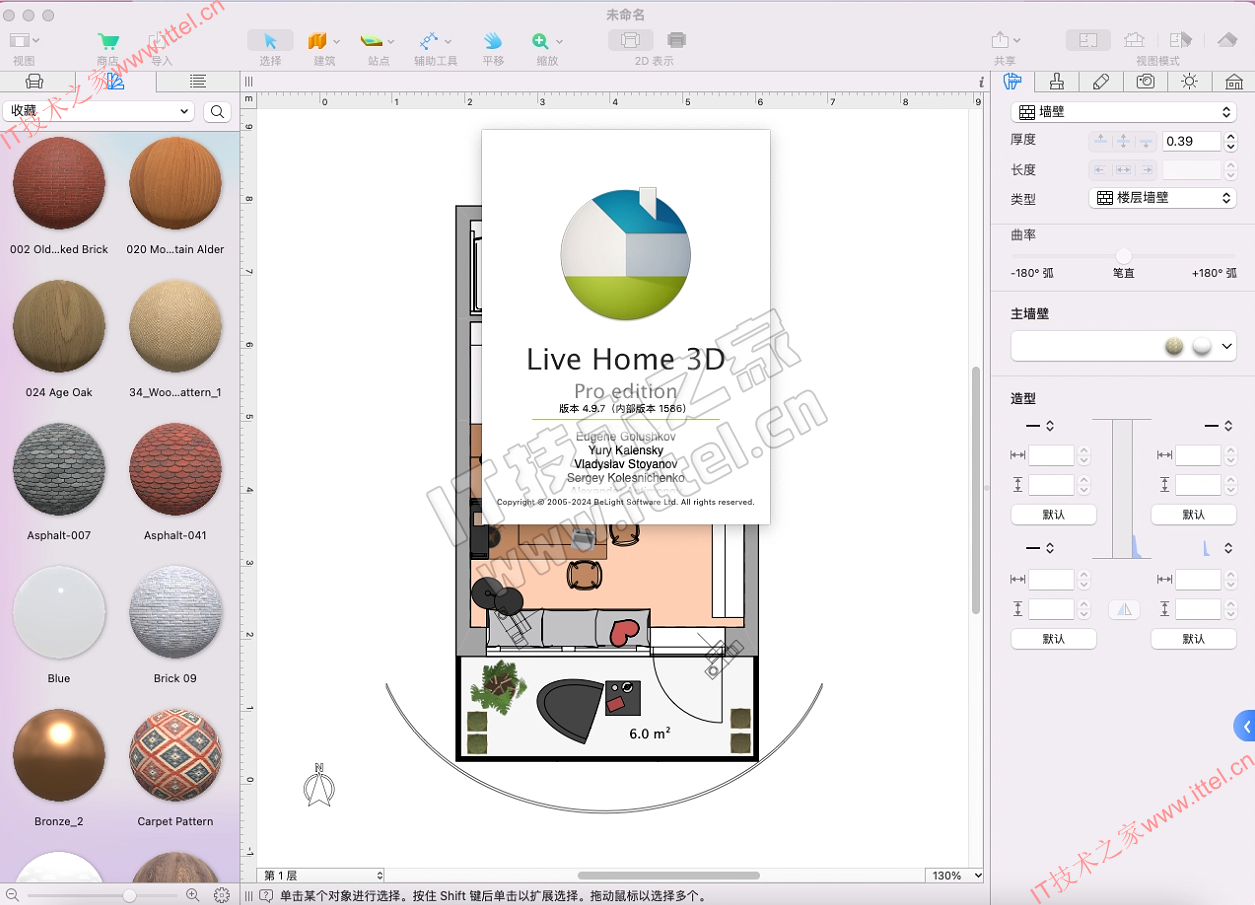Open the pencil 2D properties inspector tab
The image size is (1255, 905).
coord(1100,82)
